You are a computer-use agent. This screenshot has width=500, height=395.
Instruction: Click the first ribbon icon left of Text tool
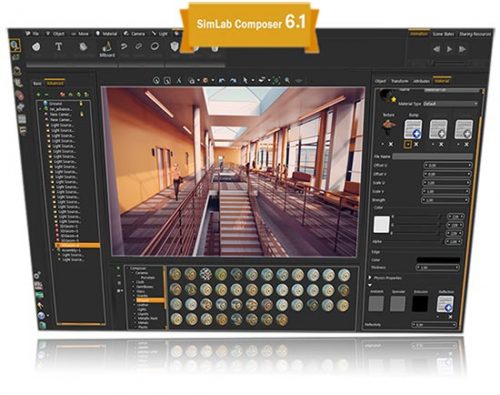click(36, 47)
